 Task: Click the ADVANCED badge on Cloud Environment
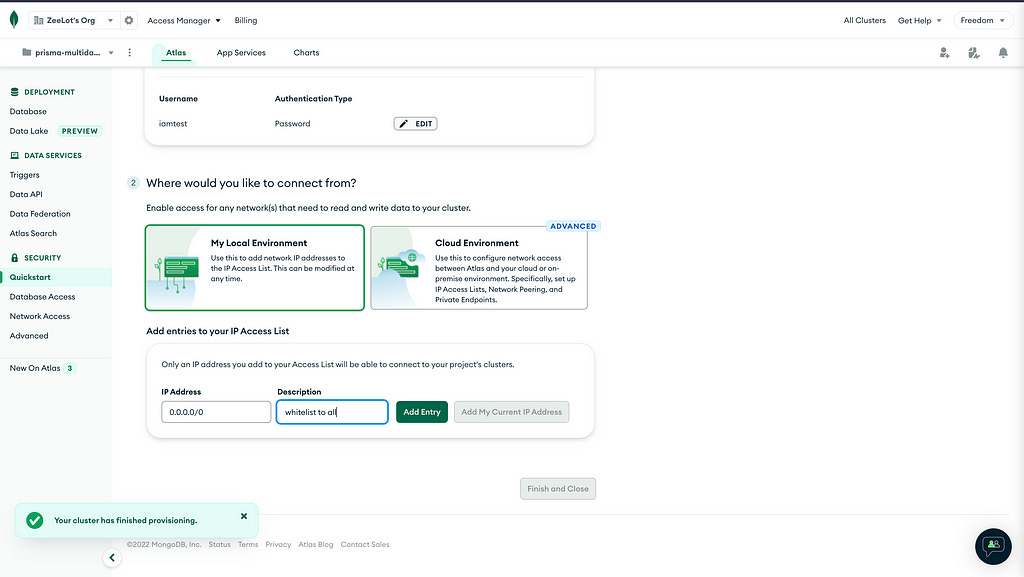pyautogui.click(x=573, y=226)
